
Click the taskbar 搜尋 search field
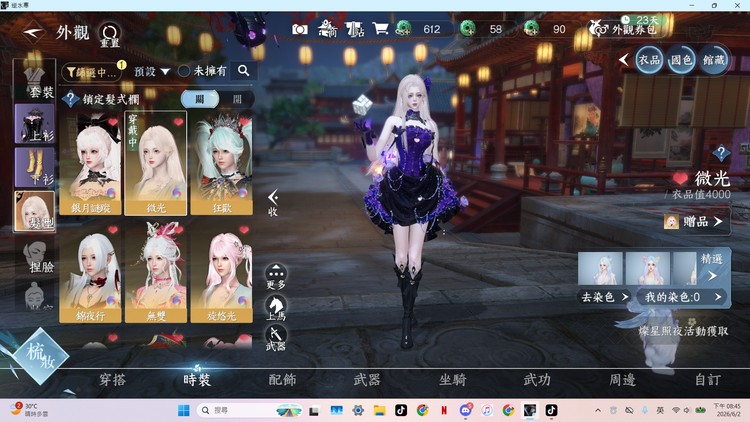[x=249, y=410]
